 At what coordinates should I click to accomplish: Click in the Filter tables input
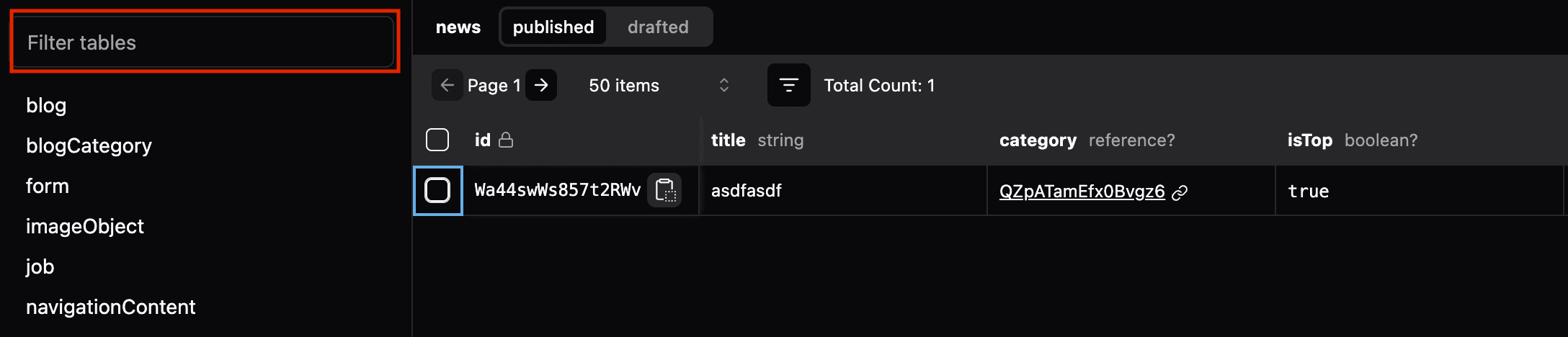click(x=204, y=42)
